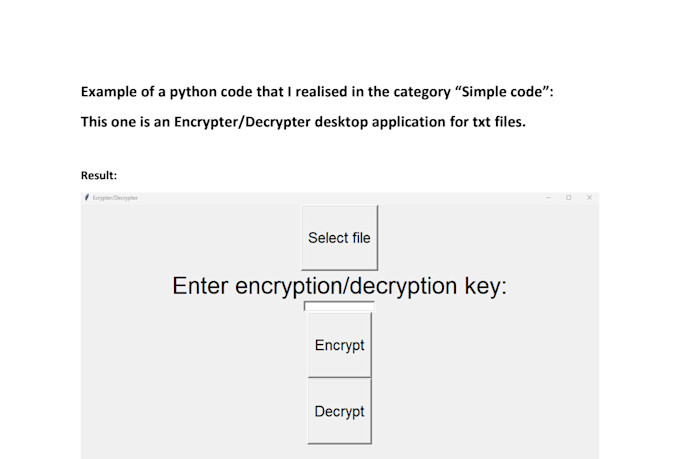
Task: Click the Ecrypter/Decrypter window title text
Action: [x=115, y=198]
